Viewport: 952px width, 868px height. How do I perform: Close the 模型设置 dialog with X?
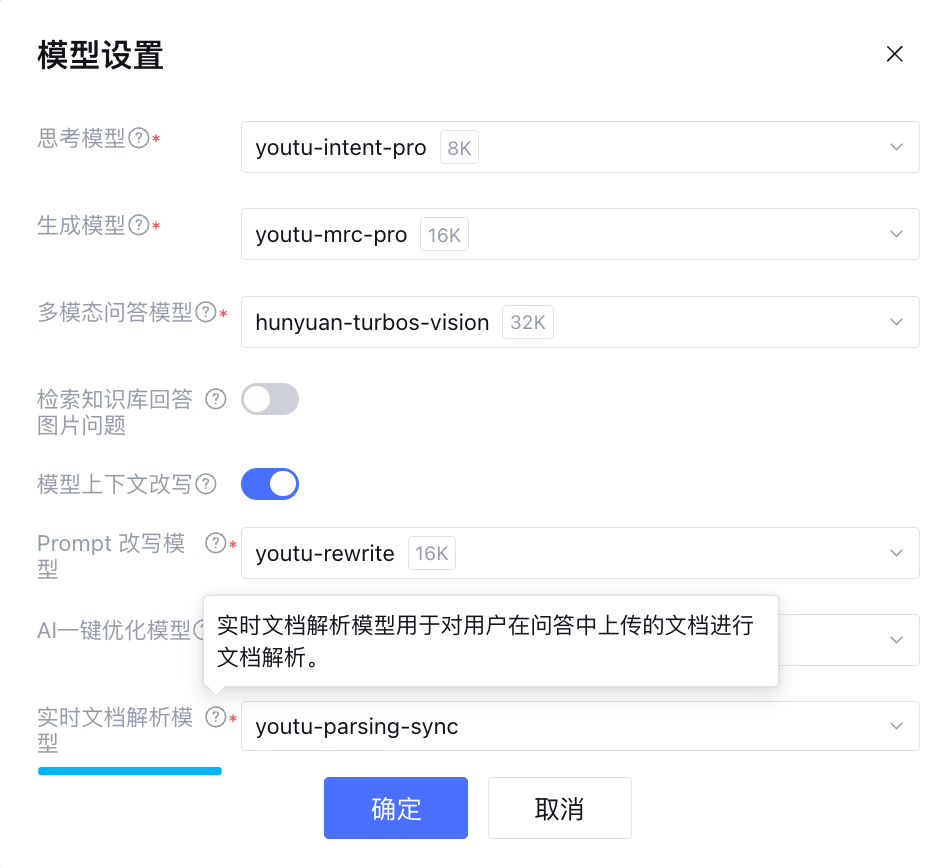point(895,54)
